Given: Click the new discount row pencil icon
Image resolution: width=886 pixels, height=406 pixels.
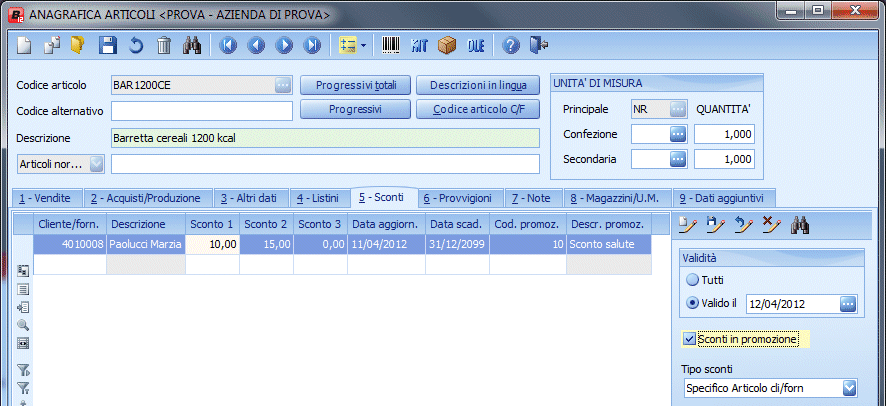Looking at the screenshot, I should [x=688, y=225].
